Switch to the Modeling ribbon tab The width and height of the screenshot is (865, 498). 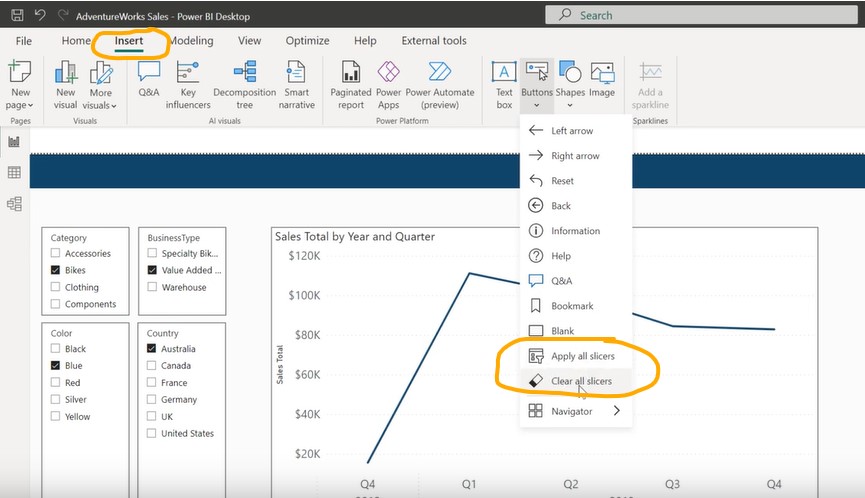(191, 41)
